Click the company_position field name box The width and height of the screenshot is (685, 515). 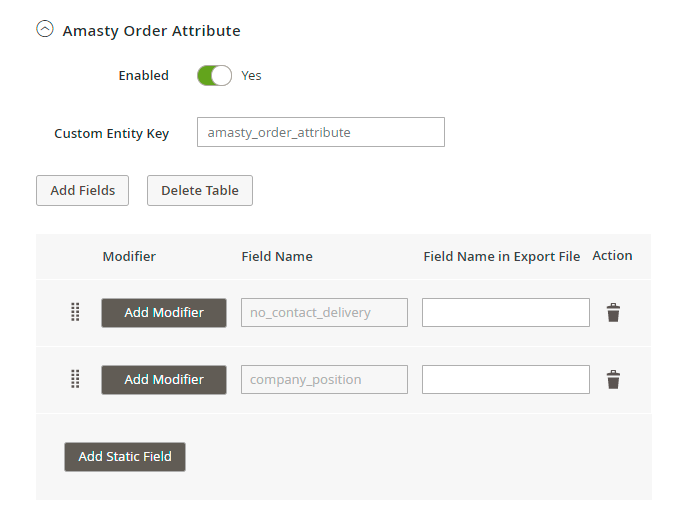click(324, 380)
